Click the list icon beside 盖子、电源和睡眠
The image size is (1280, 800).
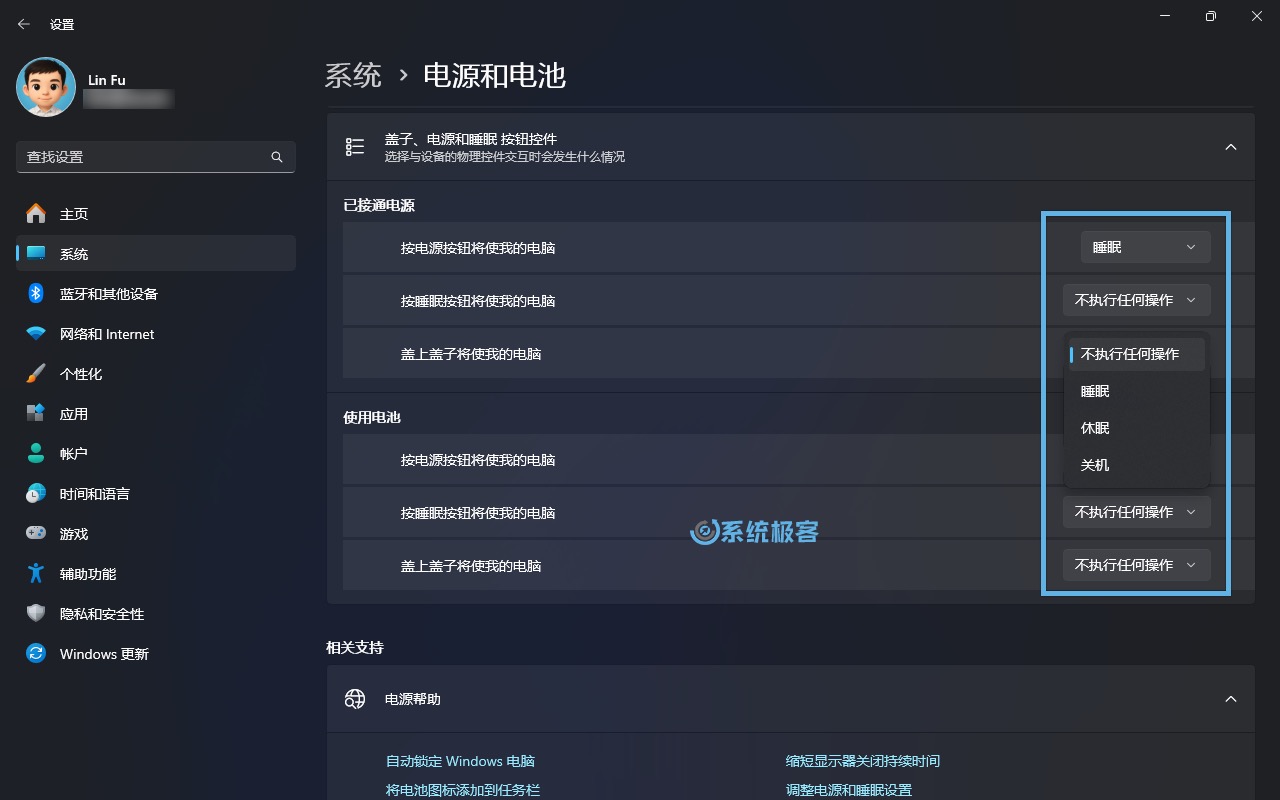355,147
